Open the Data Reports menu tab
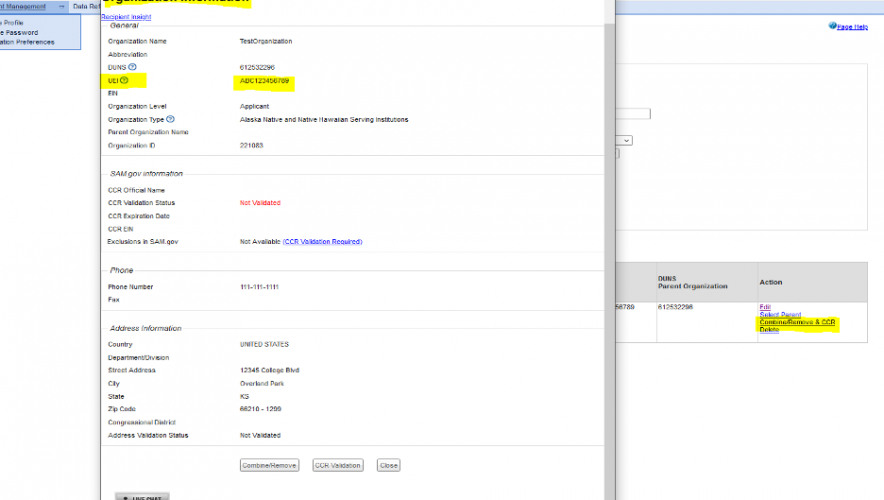The height and width of the screenshot is (500, 884). [x=85, y=6]
